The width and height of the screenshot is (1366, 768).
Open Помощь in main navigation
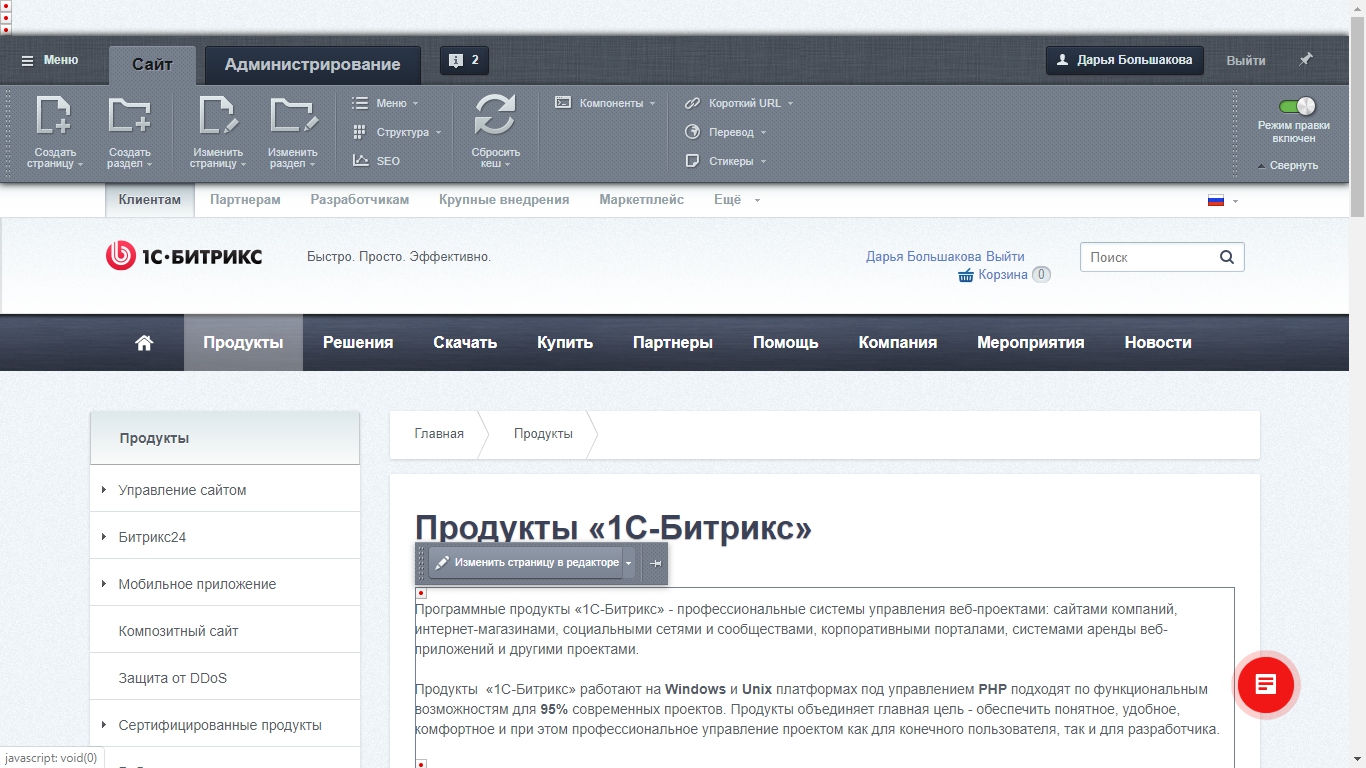pos(786,343)
